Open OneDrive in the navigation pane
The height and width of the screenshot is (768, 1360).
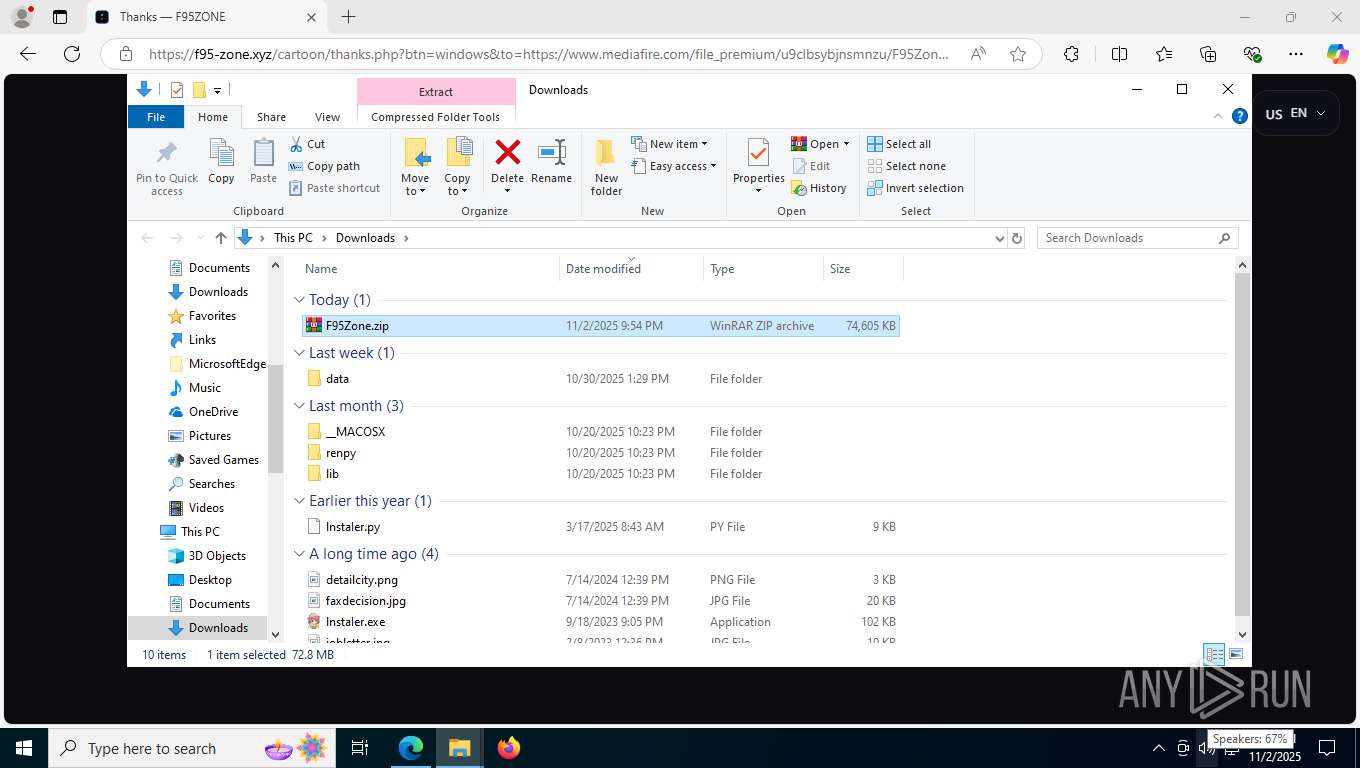[x=213, y=412]
